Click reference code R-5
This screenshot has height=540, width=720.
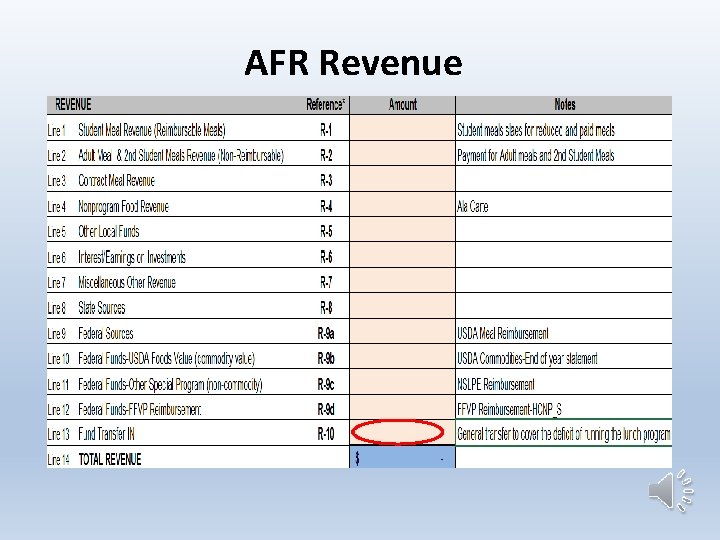tap(326, 231)
